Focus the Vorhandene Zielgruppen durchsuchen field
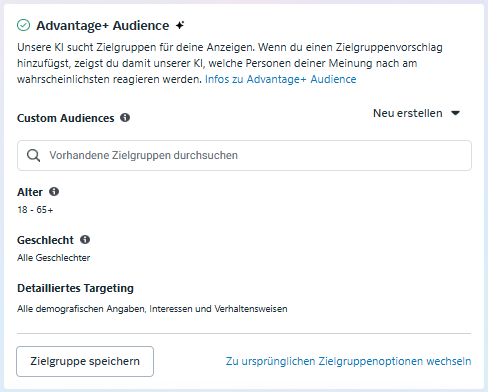This screenshot has height=392, width=488. click(244, 155)
